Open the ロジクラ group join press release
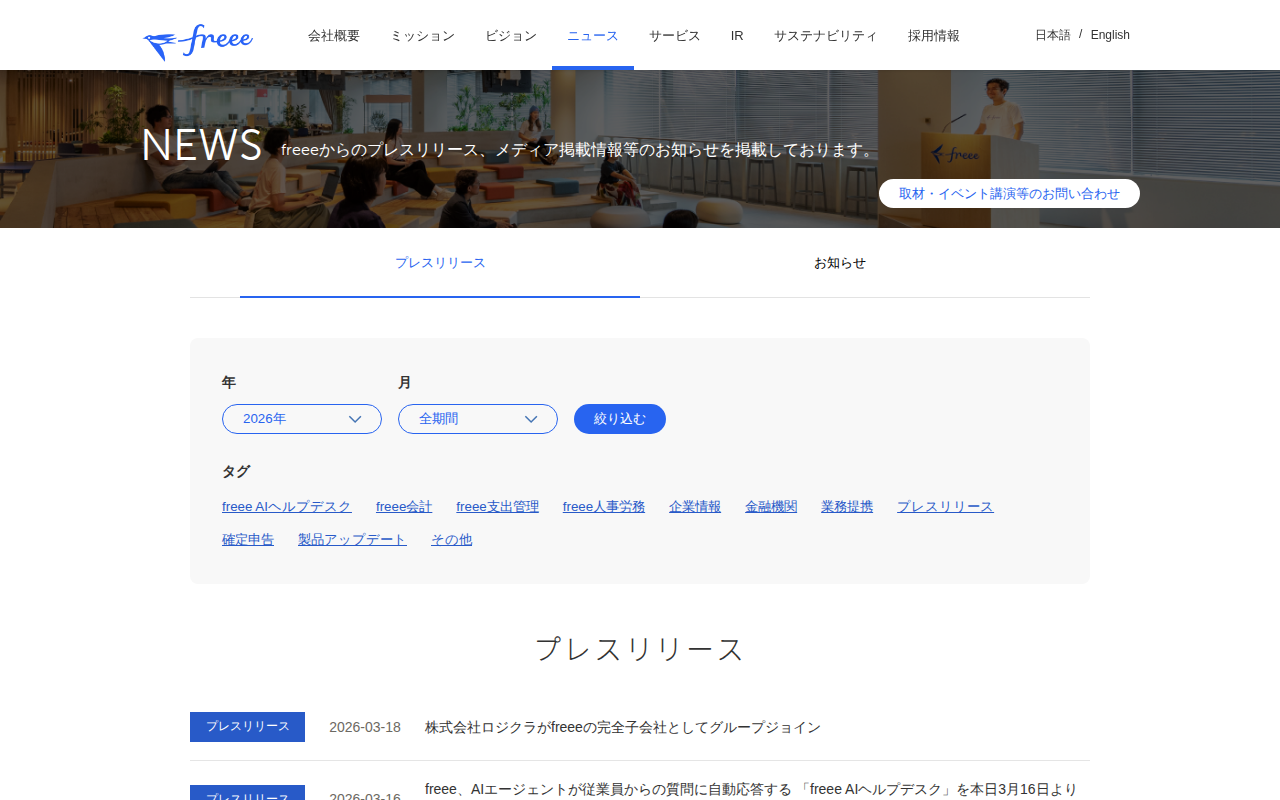This screenshot has height=800, width=1280. 622,728
